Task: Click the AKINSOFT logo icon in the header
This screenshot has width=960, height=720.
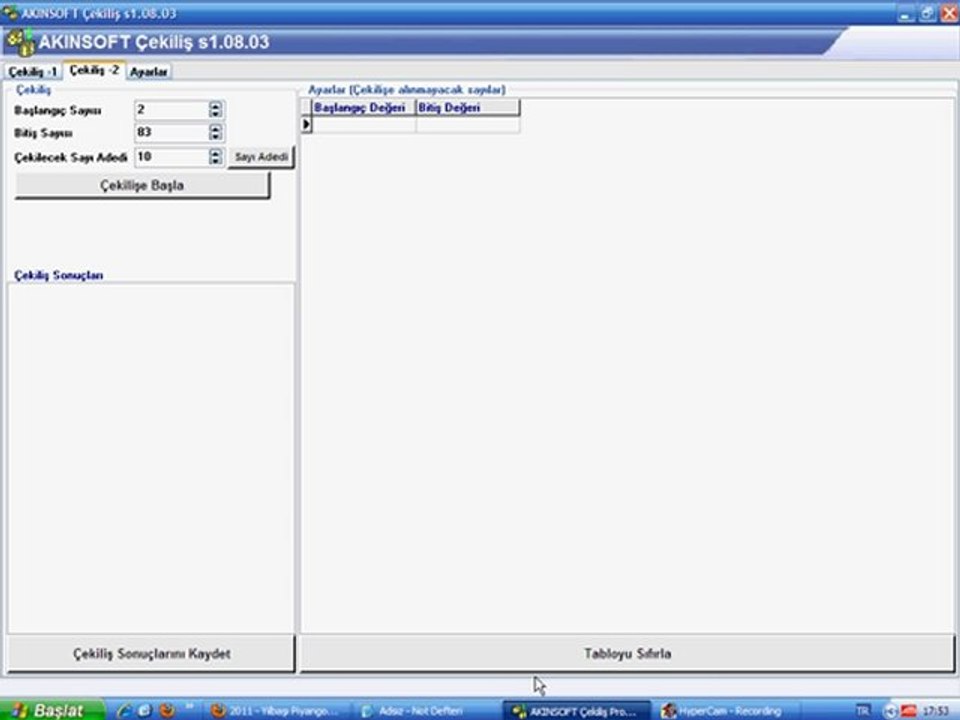Action: [x=19, y=43]
